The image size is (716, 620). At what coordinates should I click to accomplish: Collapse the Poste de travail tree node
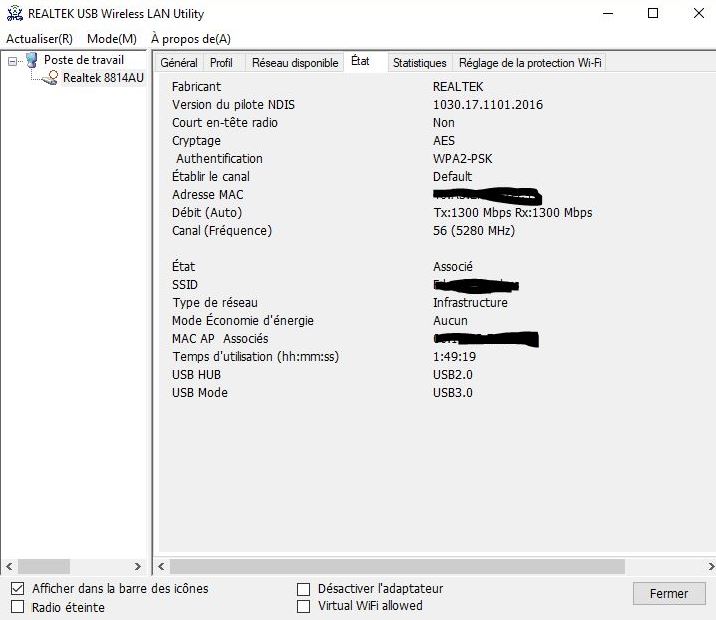tap(12, 61)
